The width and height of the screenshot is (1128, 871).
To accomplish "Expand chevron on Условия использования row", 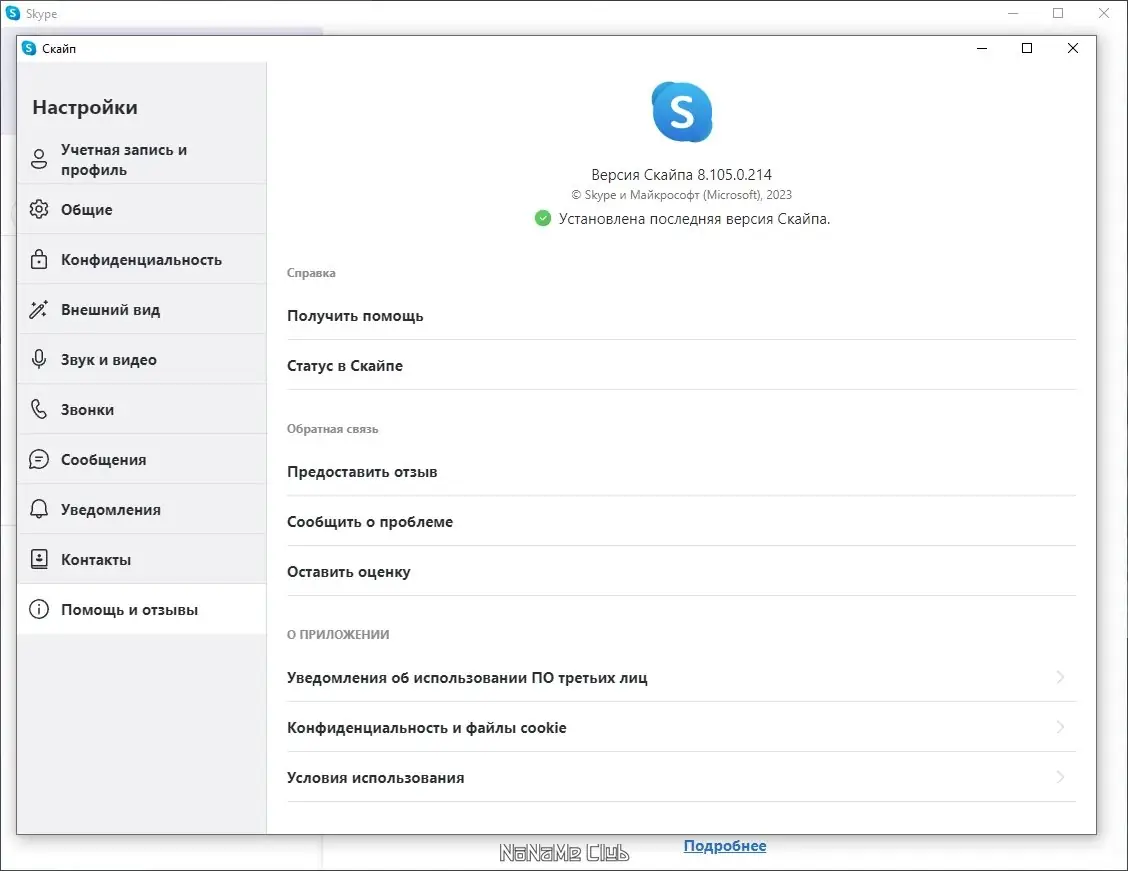I will coord(1060,777).
